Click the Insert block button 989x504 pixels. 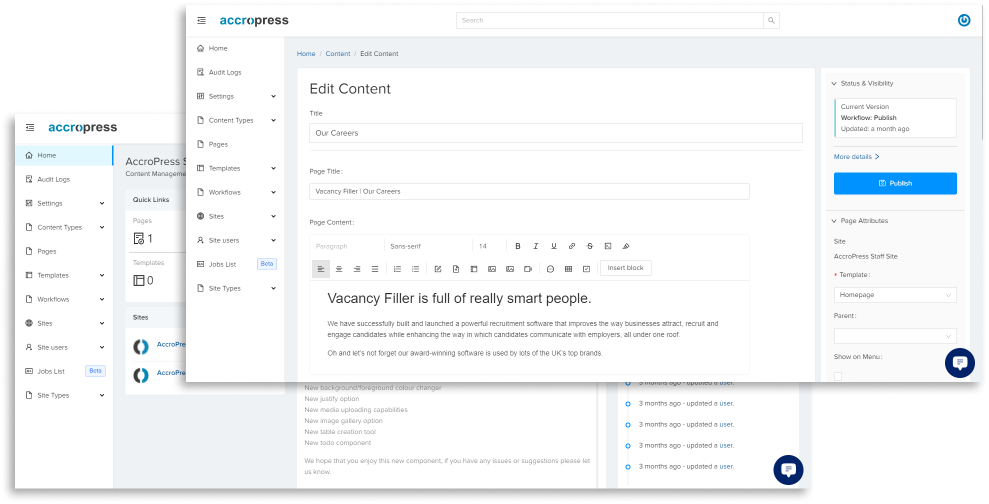tap(626, 268)
